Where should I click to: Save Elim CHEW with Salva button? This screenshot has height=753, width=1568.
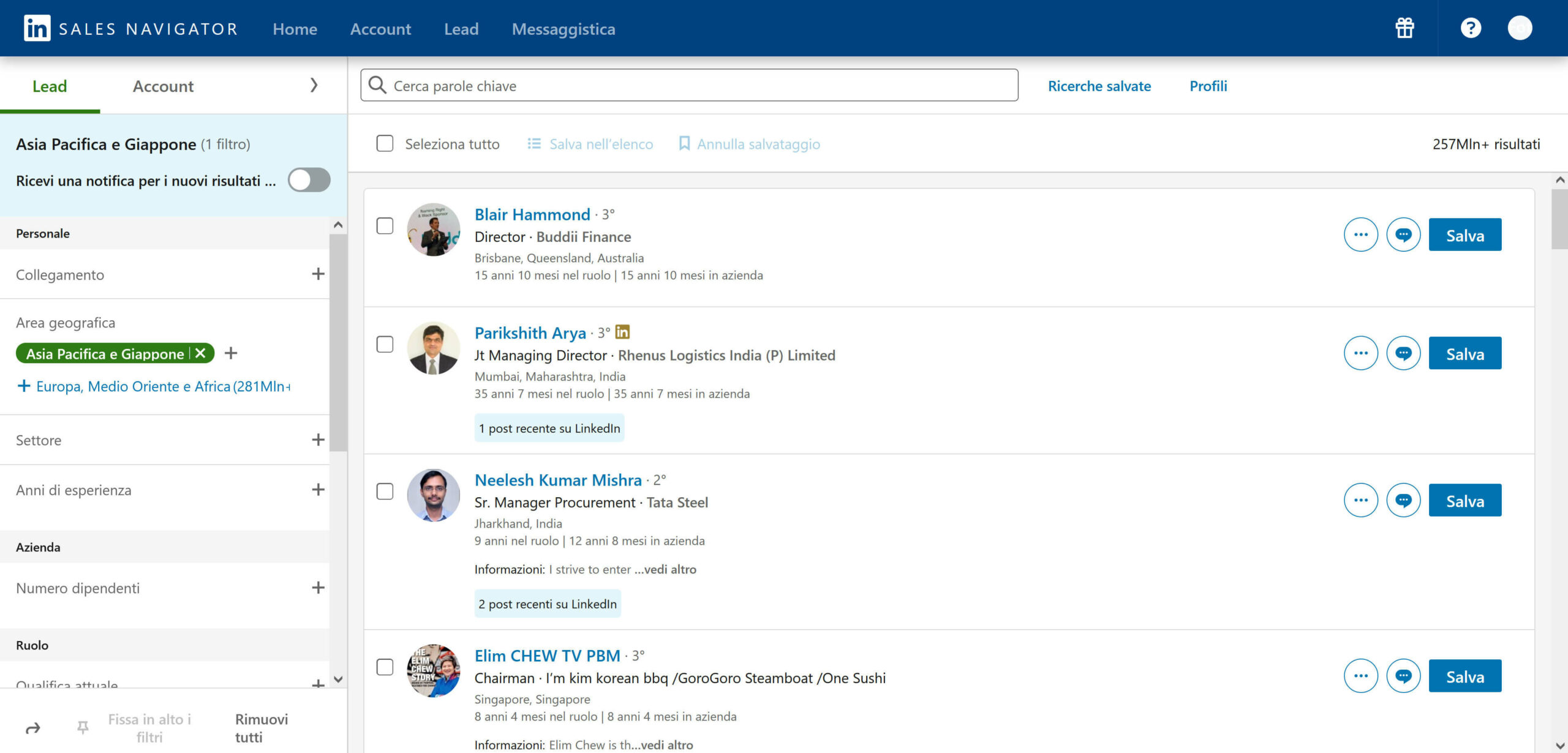click(x=1465, y=676)
